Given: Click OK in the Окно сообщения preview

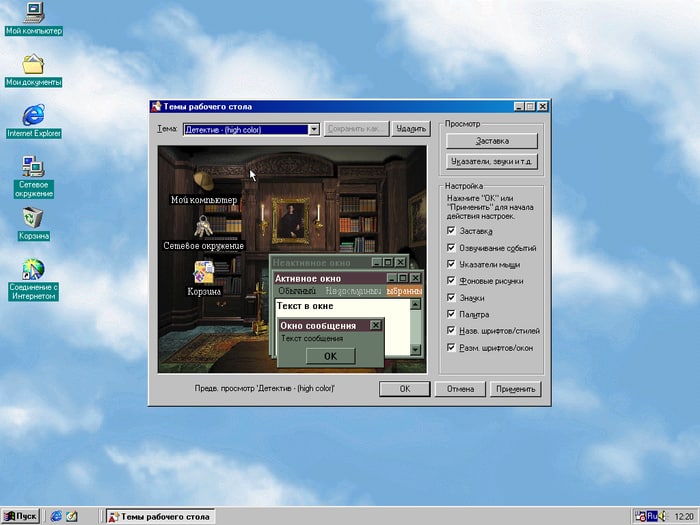Looking at the screenshot, I should [x=330, y=356].
